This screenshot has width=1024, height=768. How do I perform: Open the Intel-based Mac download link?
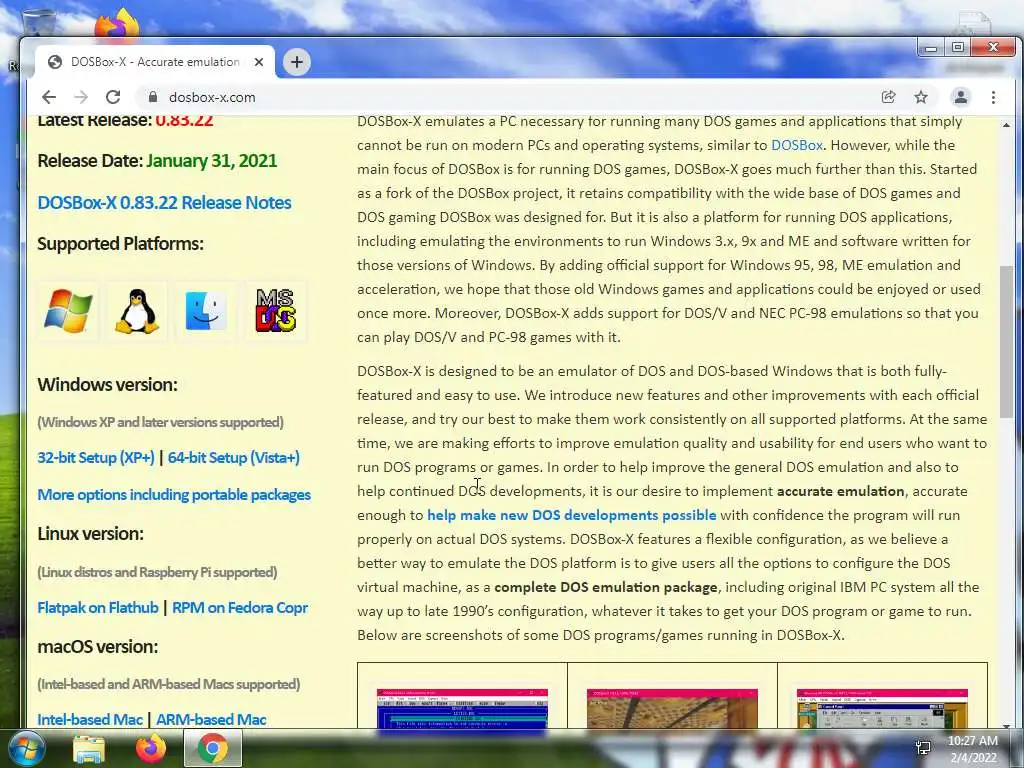coord(90,720)
